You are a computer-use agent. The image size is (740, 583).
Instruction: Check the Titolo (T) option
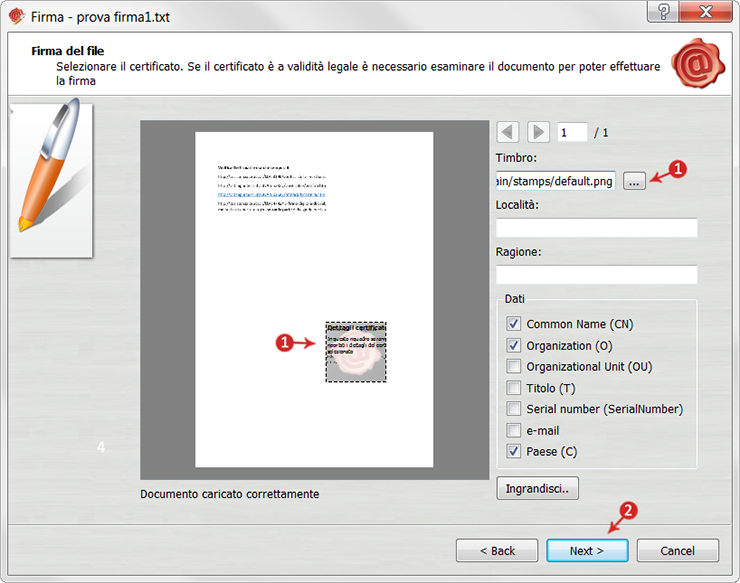click(514, 388)
